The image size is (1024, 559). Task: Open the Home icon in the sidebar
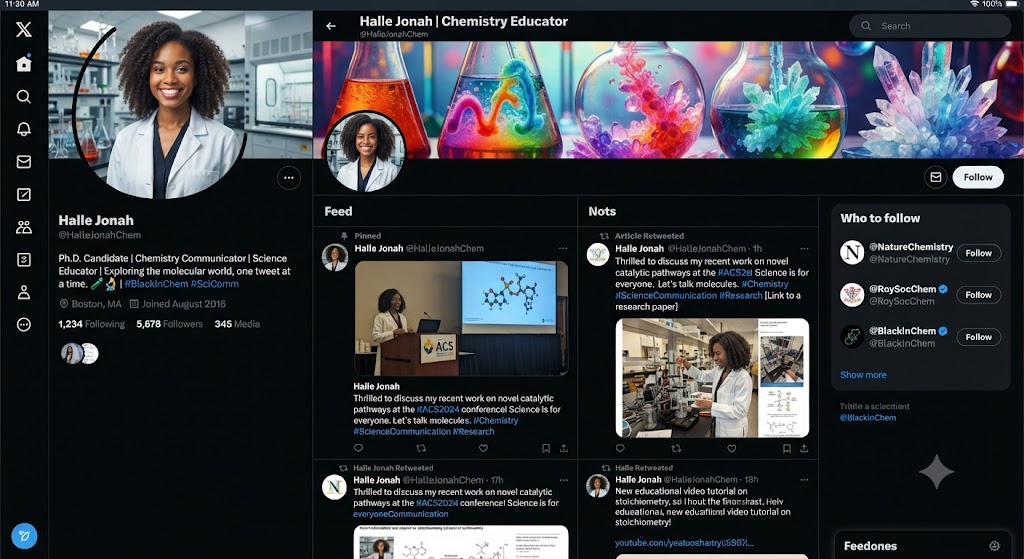pos(24,63)
